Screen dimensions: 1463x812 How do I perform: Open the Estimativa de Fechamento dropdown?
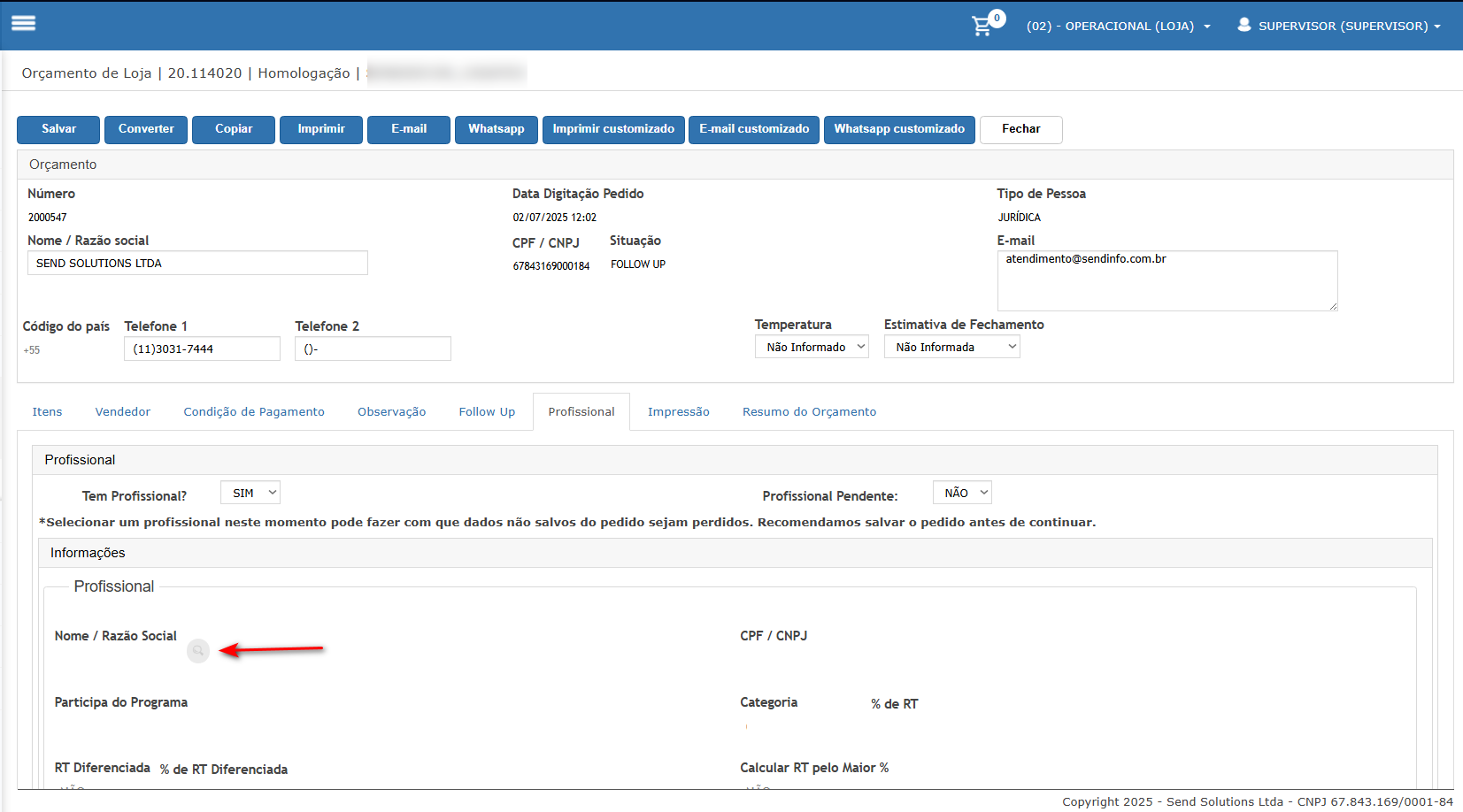point(951,347)
